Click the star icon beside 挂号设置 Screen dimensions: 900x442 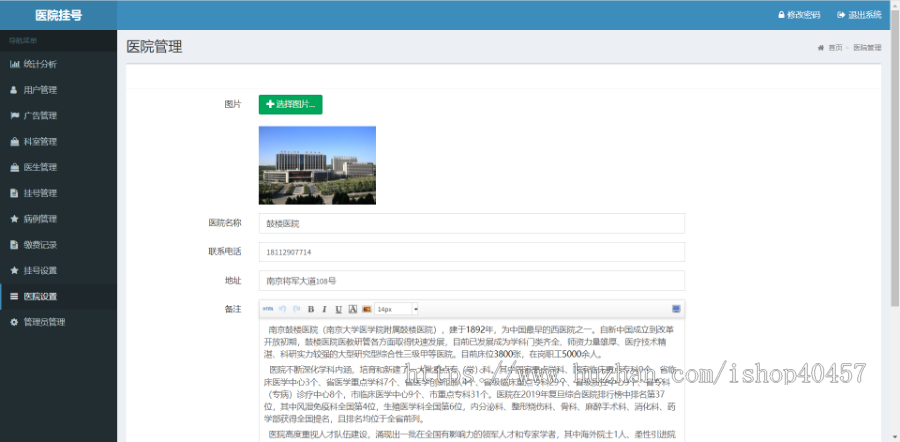pyautogui.click(x=14, y=270)
